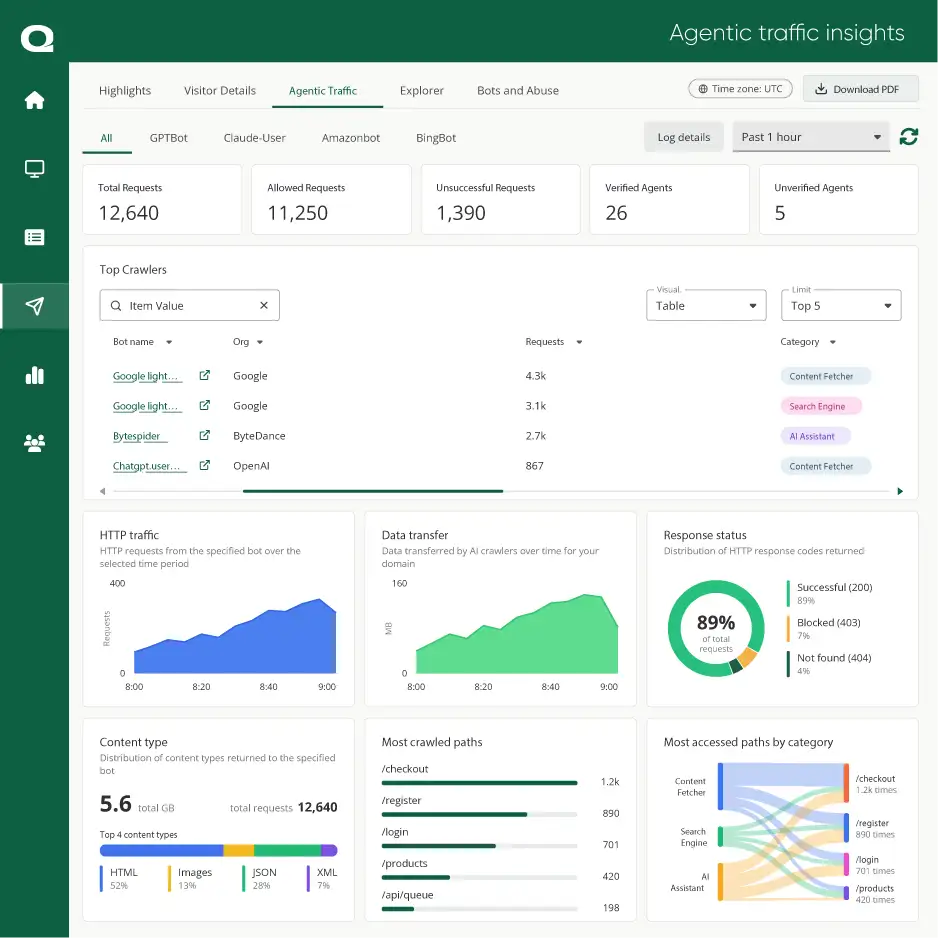The width and height of the screenshot is (938, 938).
Task: Click the Not found (404) legend entry
Action: click(829, 663)
